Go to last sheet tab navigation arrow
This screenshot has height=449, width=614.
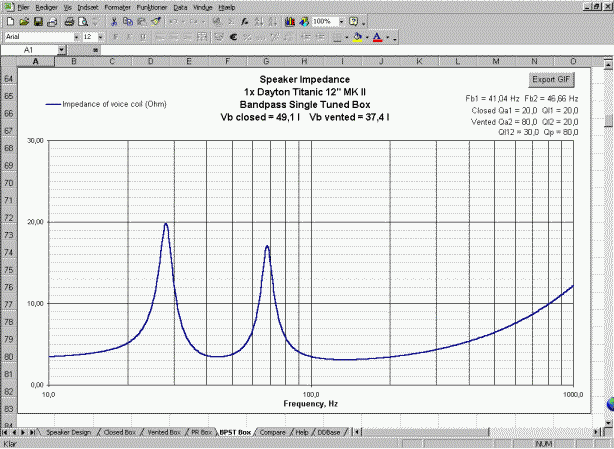coord(33,432)
